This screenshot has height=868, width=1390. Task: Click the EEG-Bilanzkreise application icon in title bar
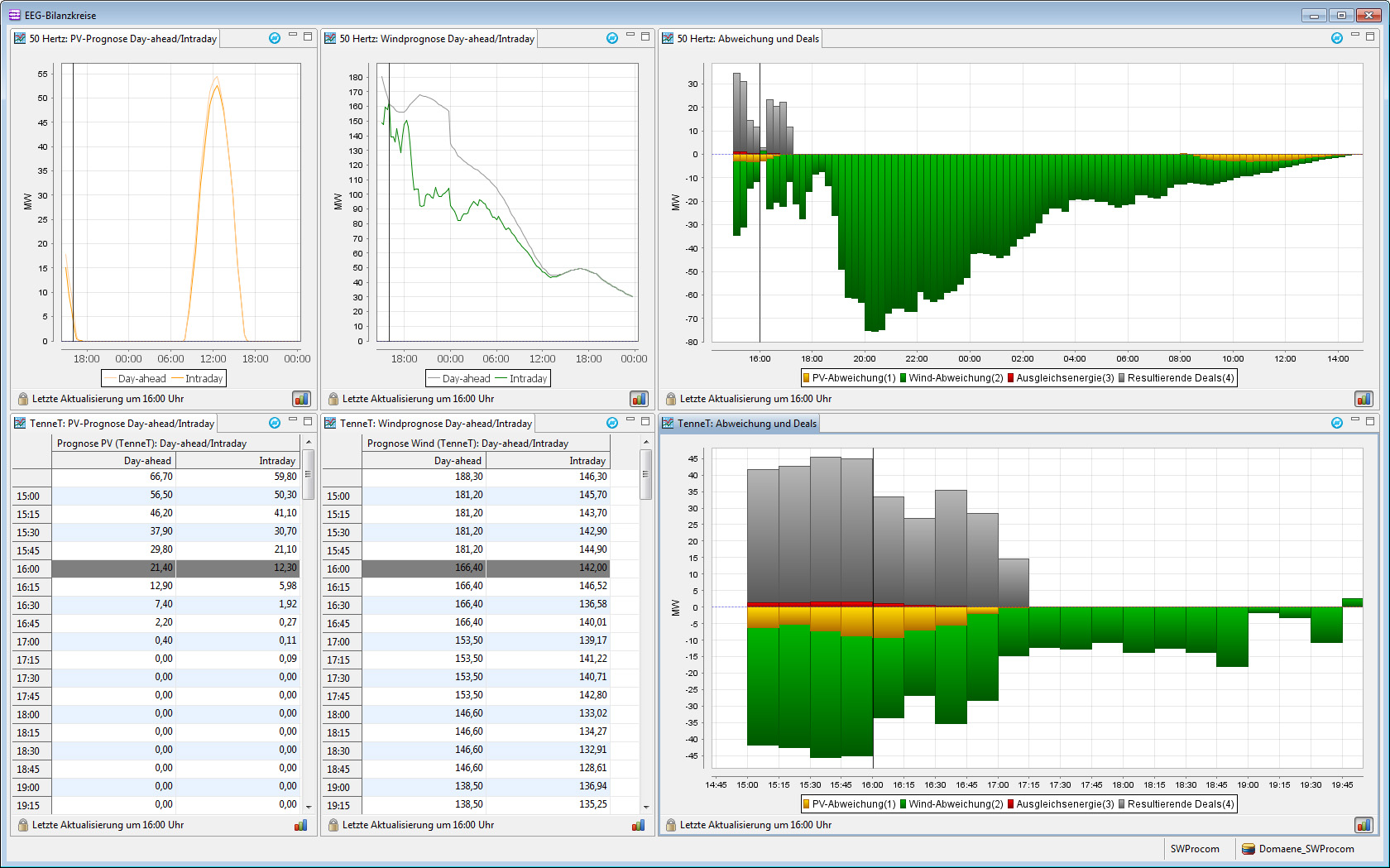(x=14, y=15)
